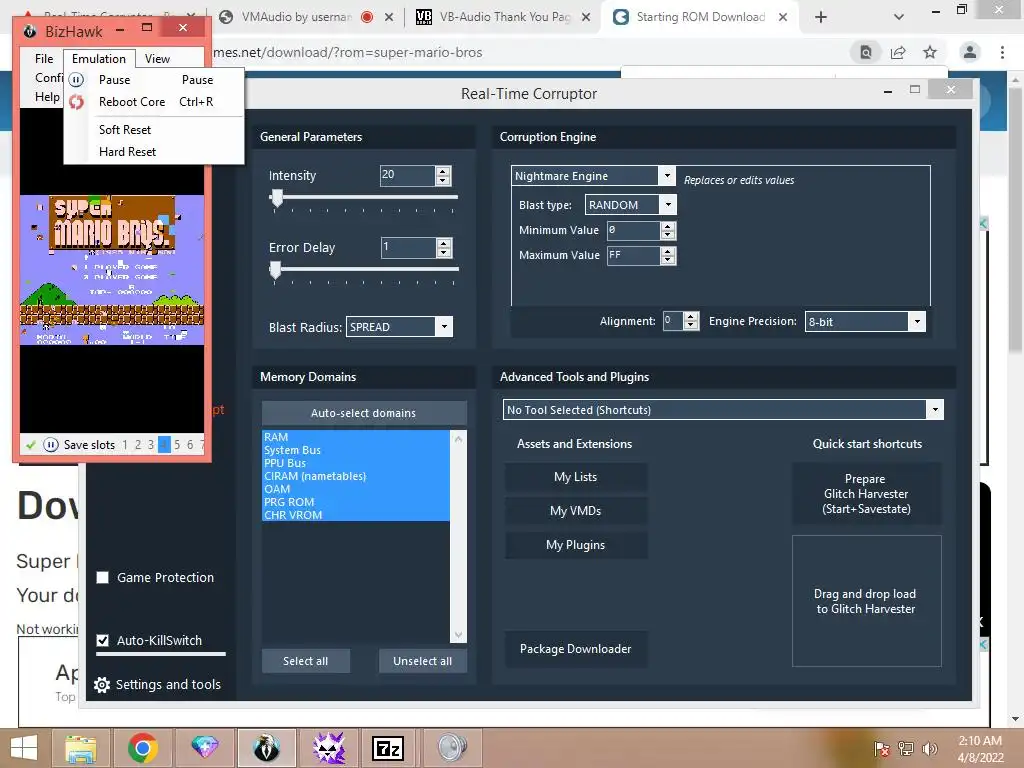Open the corruption engine dropdown showing Nightmare Engine
1024x768 pixels.
pyautogui.click(x=667, y=176)
